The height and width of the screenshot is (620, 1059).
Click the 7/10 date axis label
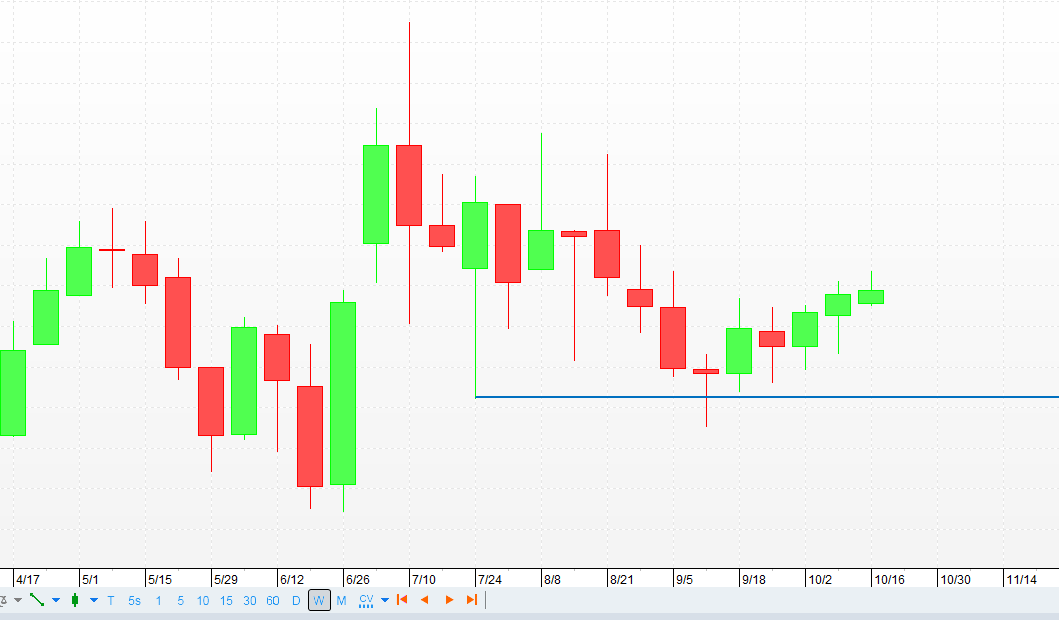tap(423, 579)
